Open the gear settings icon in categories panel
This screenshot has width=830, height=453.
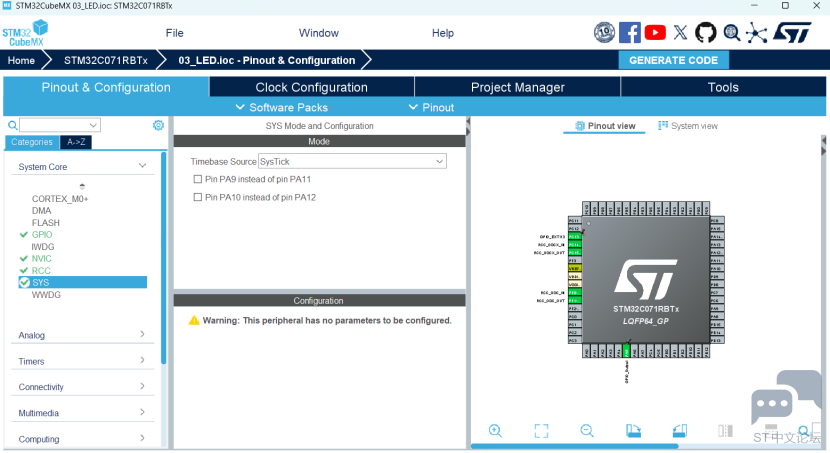pyautogui.click(x=158, y=125)
